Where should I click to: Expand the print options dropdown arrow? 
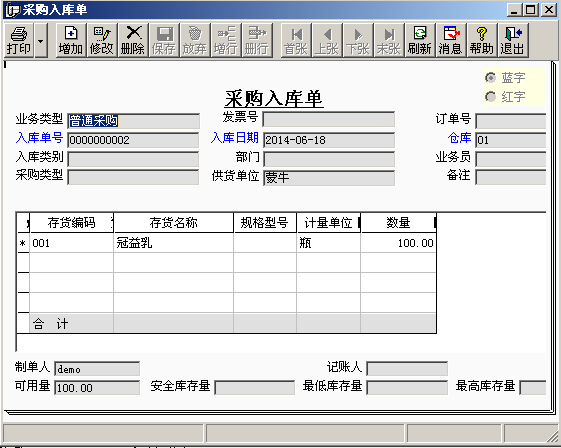point(41,40)
